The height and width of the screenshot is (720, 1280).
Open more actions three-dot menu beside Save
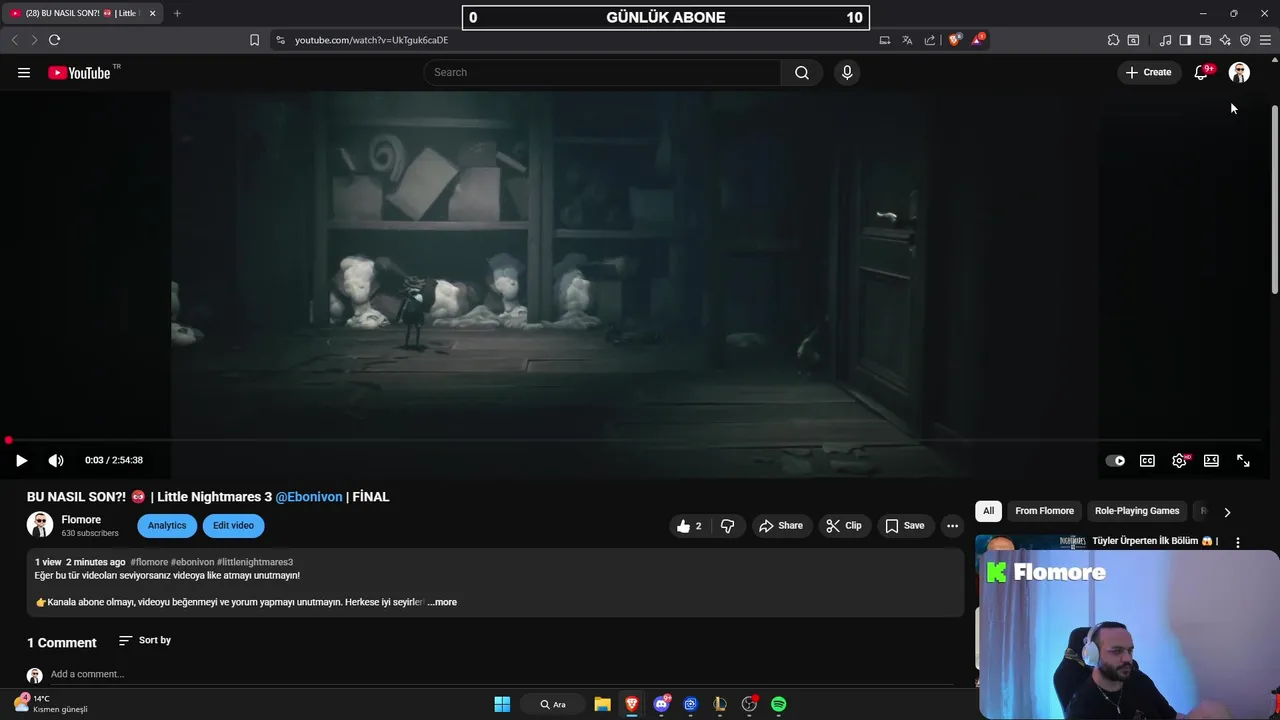pyautogui.click(x=952, y=526)
